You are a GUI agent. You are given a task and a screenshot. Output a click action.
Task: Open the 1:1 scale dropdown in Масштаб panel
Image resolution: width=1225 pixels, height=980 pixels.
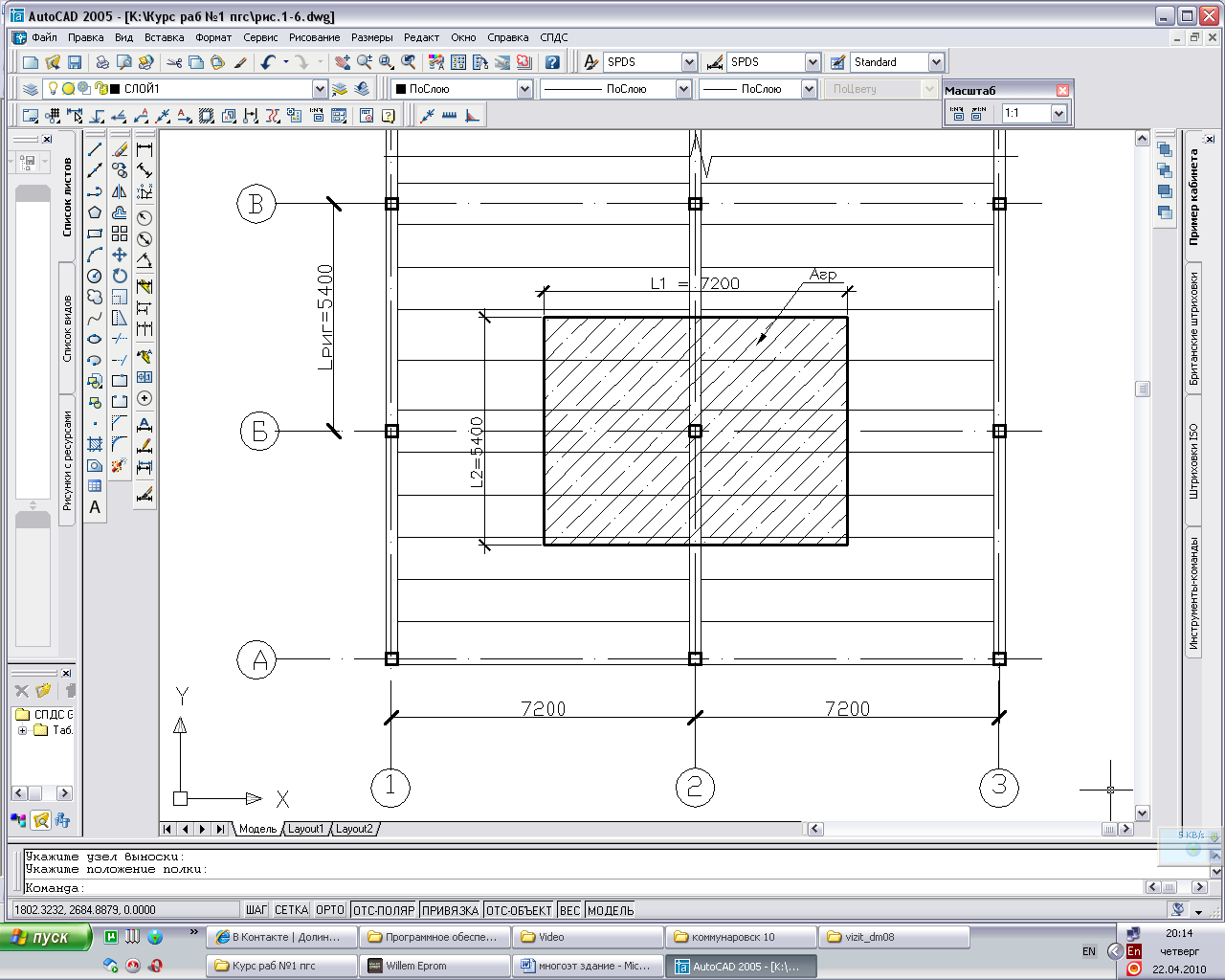coord(1058,113)
